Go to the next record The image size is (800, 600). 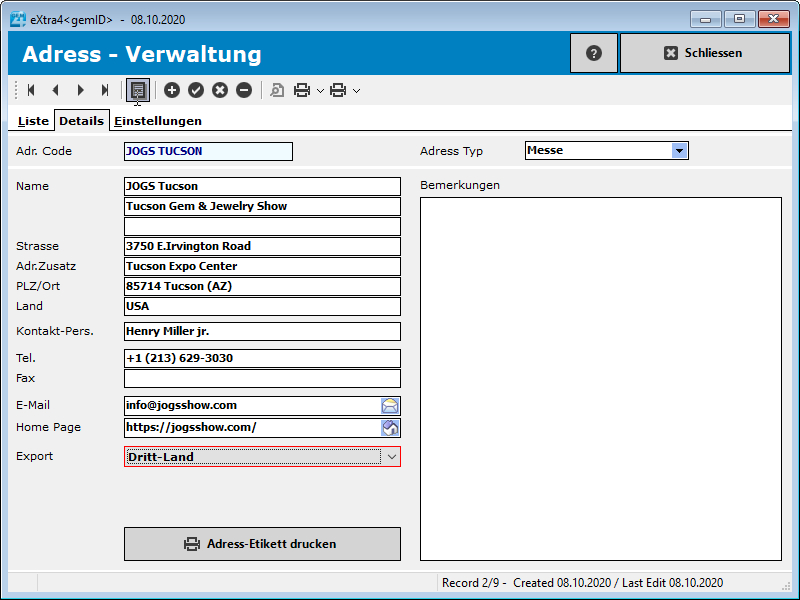(81, 90)
